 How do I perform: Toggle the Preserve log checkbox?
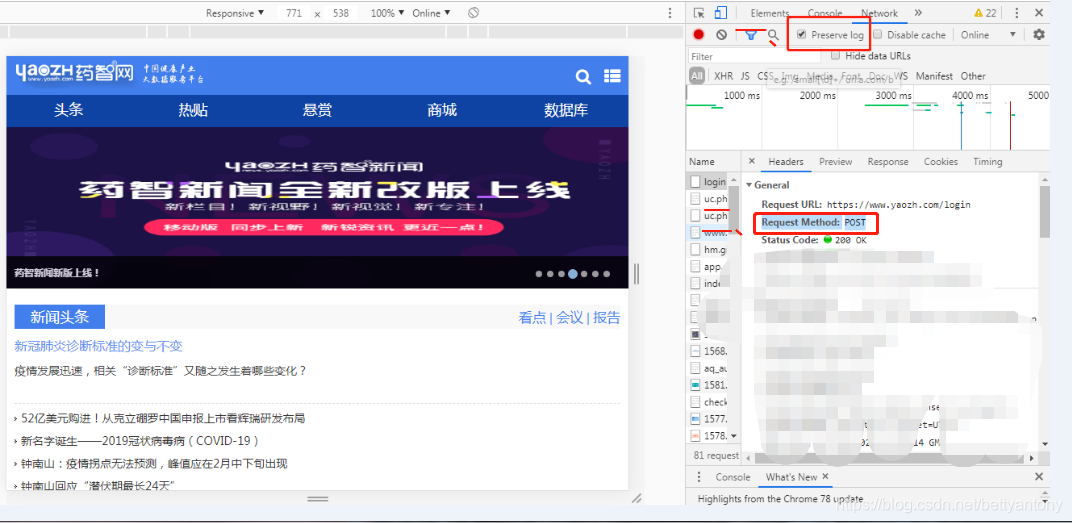click(x=801, y=34)
